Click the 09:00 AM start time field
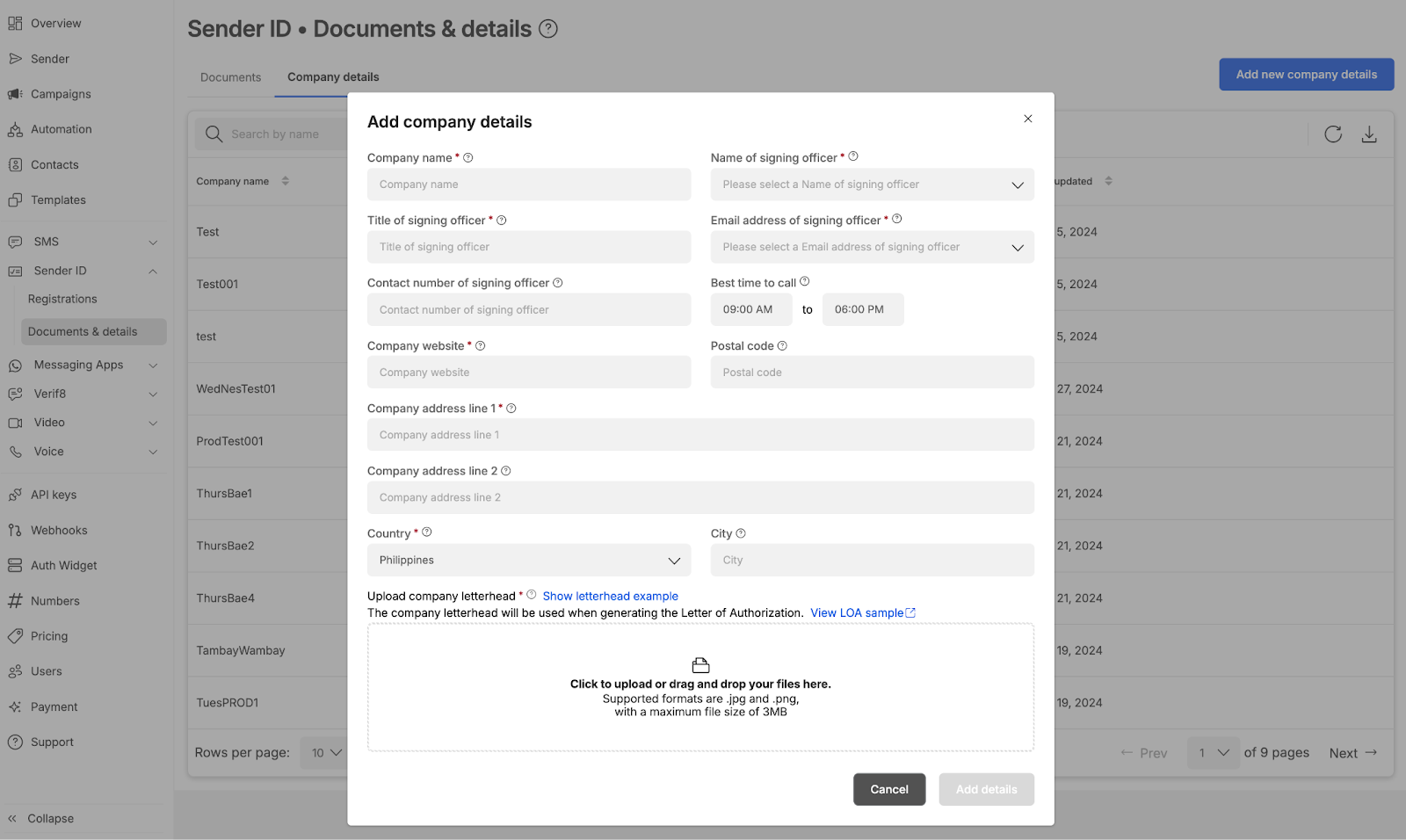 pos(750,309)
